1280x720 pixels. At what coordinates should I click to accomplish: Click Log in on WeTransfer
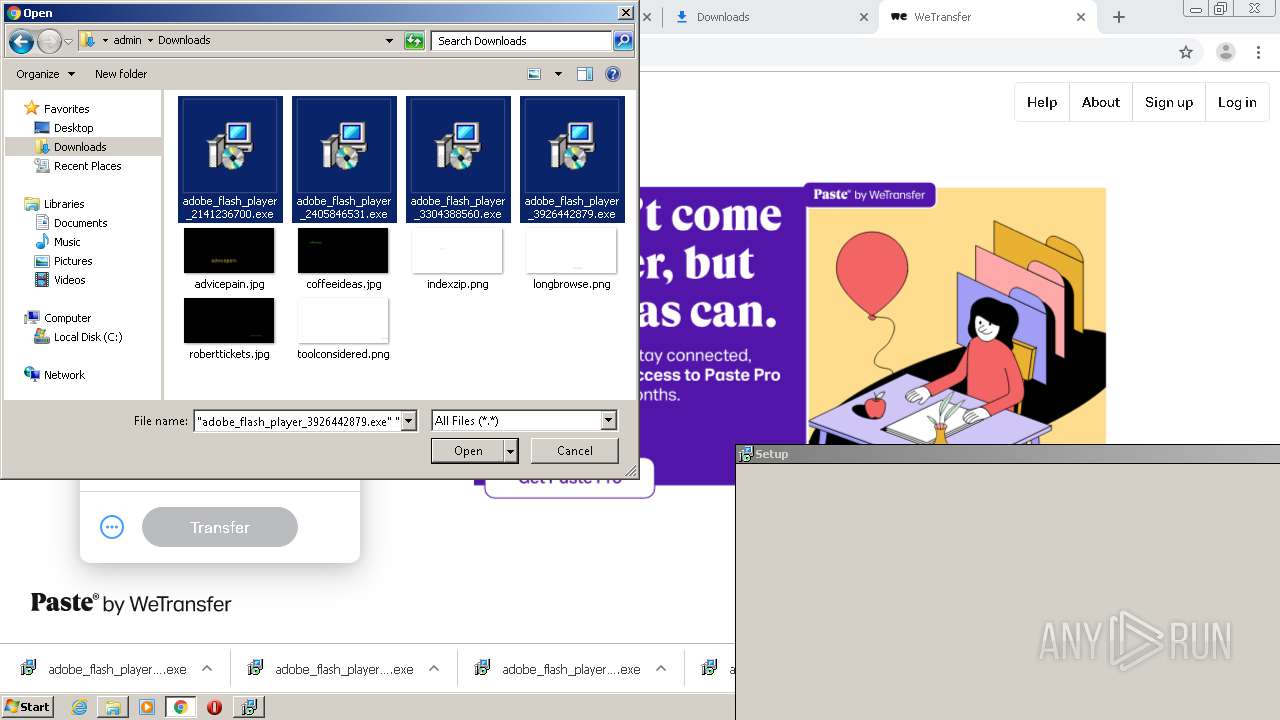click(x=1237, y=102)
